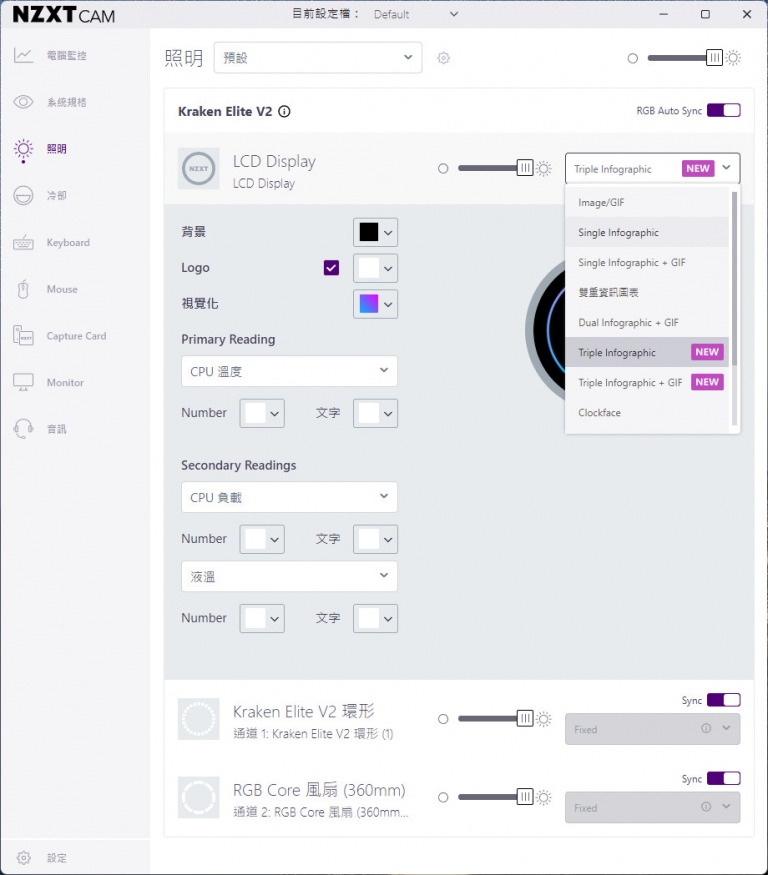The height and width of the screenshot is (875, 768).
Task: Click the info icon in Kraken ring Fixed dropdown
Action: coord(706,728)
